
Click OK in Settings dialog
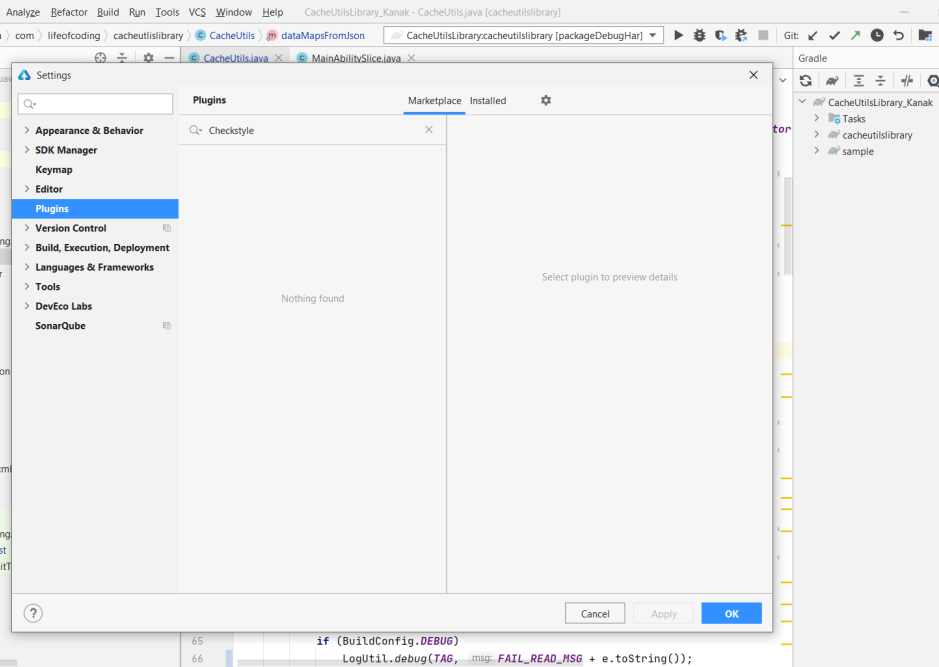tap(731, 613)
